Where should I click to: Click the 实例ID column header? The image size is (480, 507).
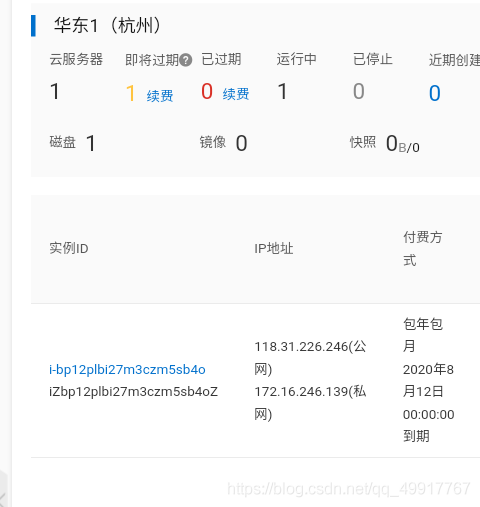tap(69, 248)
